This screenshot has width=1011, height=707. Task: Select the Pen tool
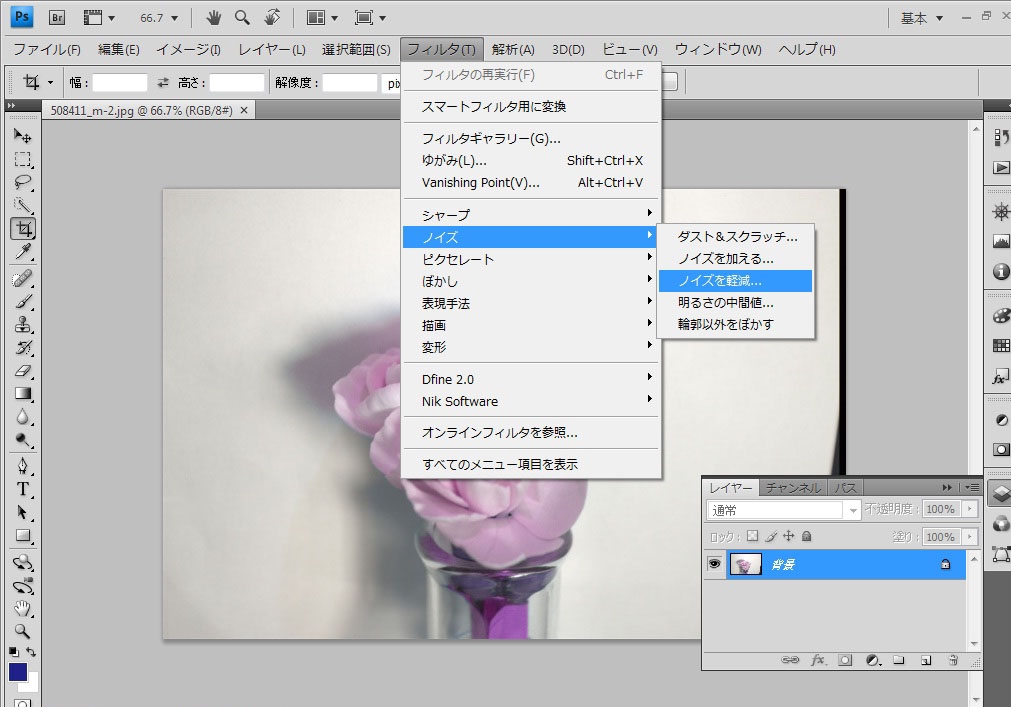pos(22,466)
